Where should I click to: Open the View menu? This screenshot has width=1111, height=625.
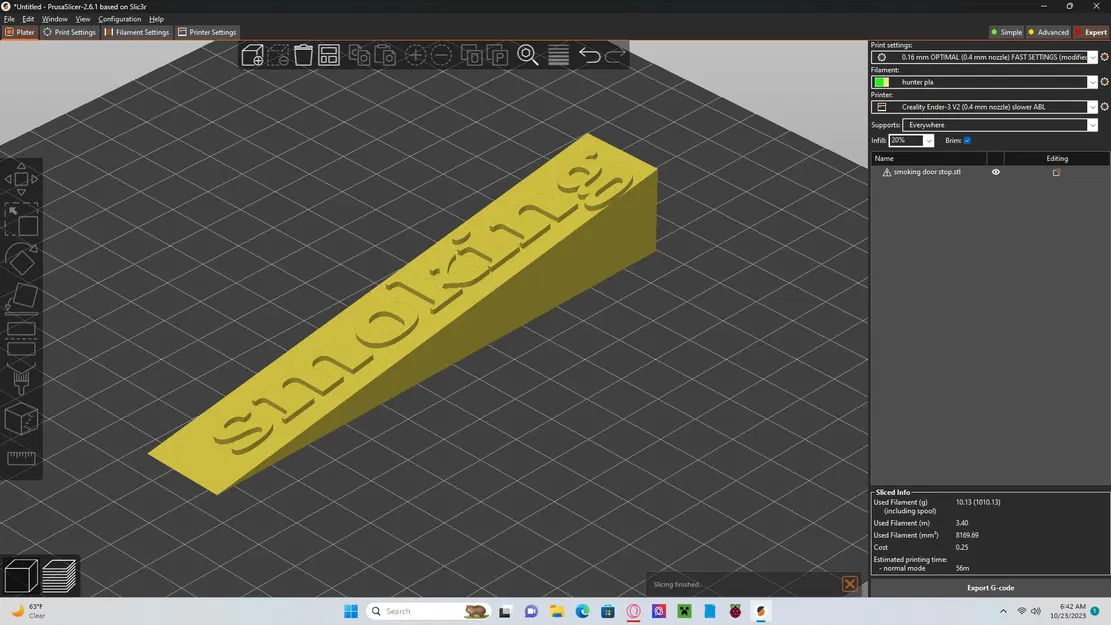(x=83, y=19)
